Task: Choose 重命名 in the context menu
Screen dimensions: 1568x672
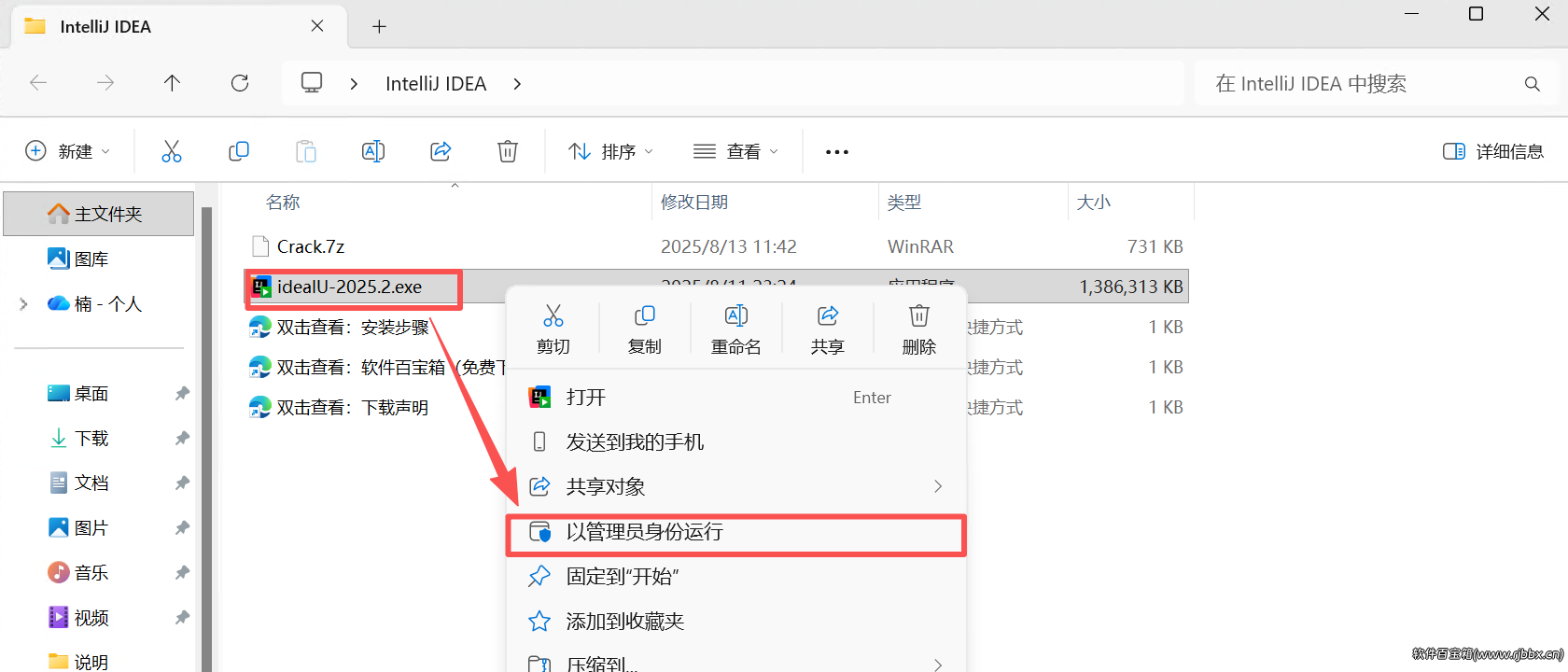Action: [x=736, y=329]
